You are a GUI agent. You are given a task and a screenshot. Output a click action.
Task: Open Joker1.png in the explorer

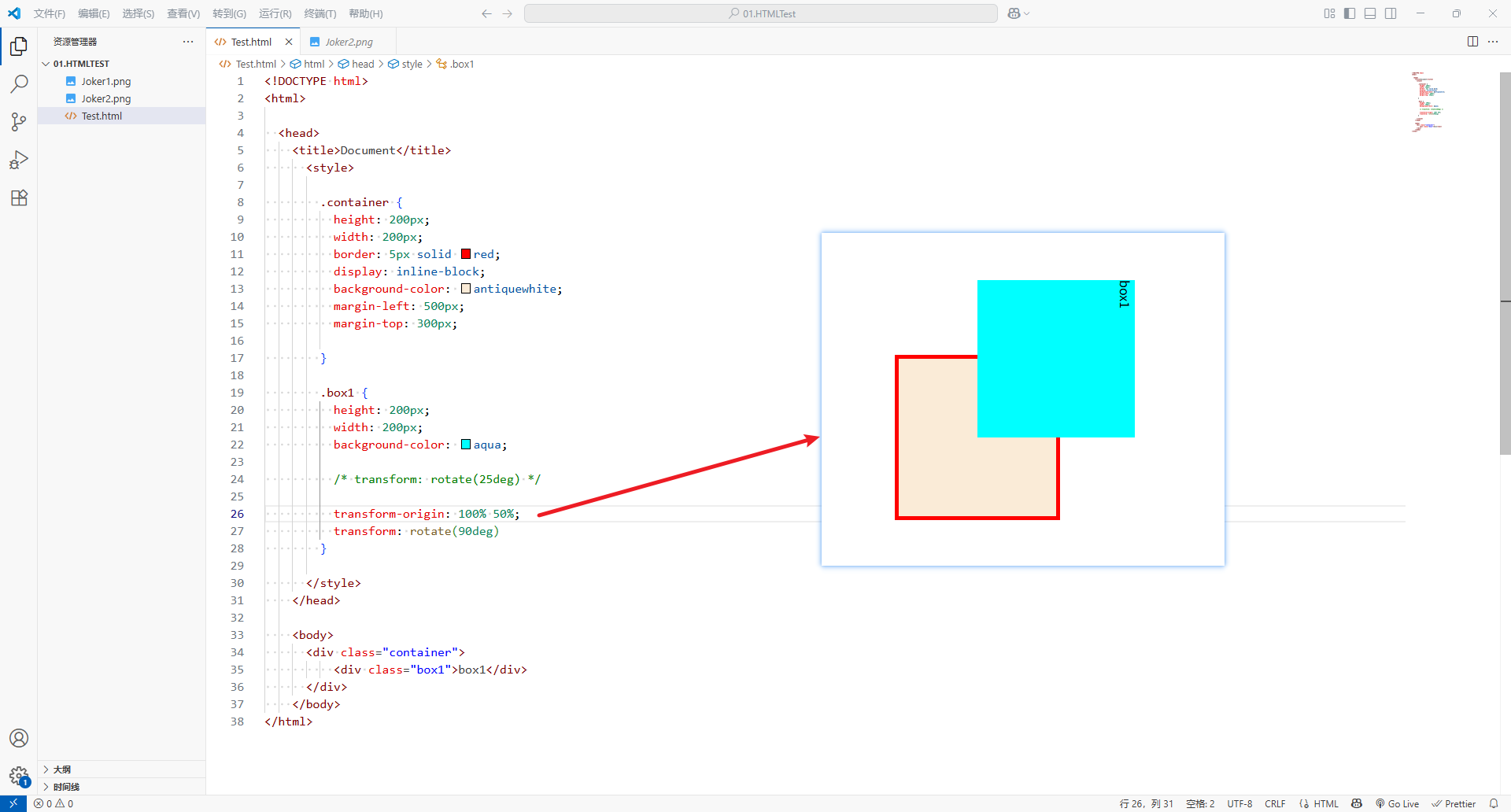coord(121,81)
